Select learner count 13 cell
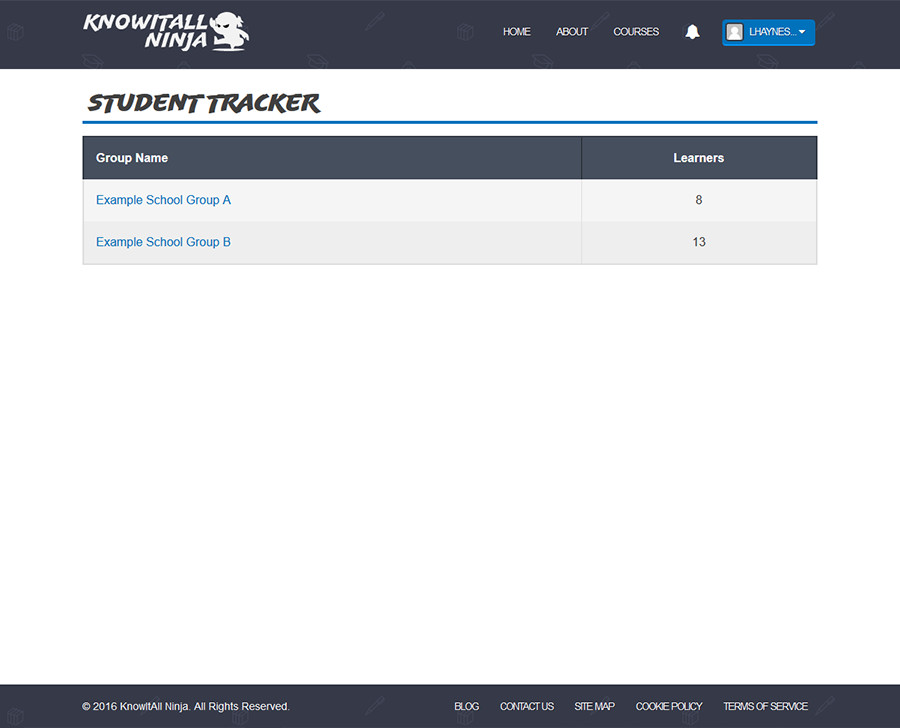The image size is (900, 728). [x=699, y=242]
